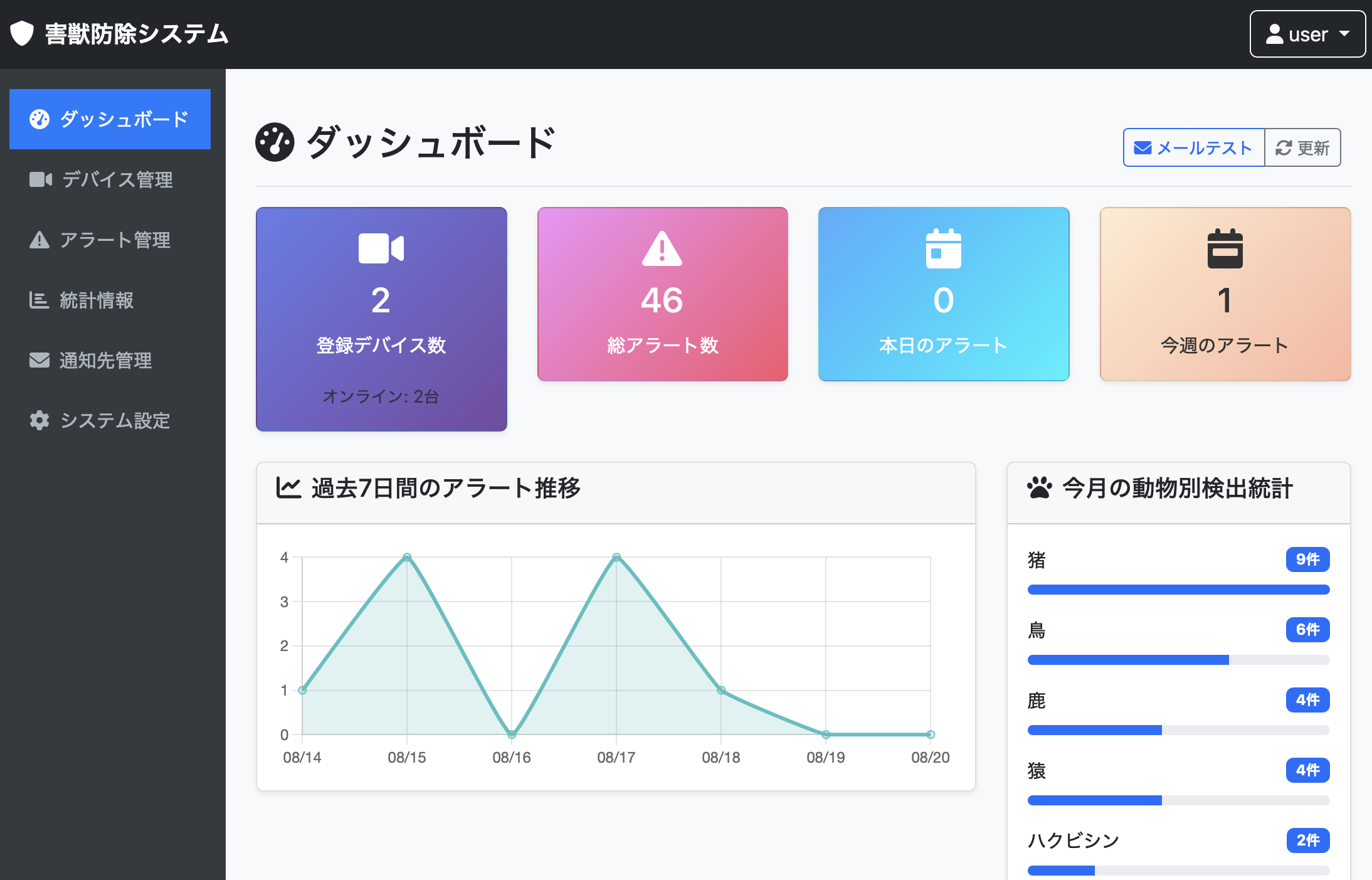1372x880 pixels.
Task: Click the 08/19 x-axis date label
Action: (826, 758)
